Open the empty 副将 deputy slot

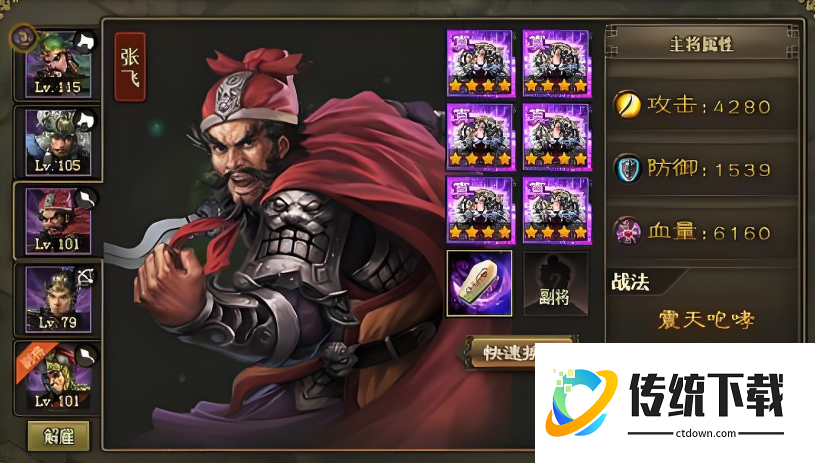[556, 284]
